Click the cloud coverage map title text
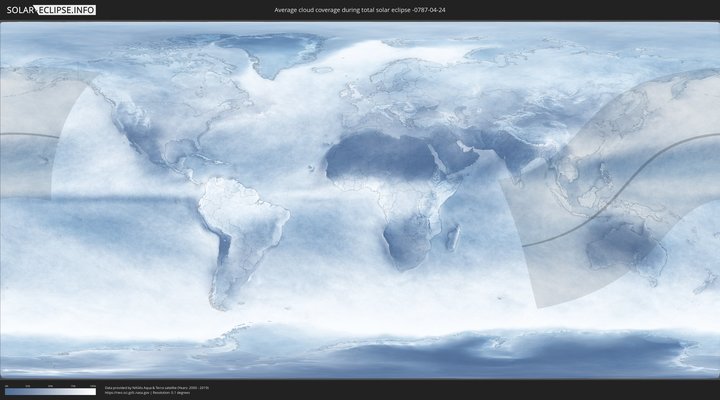 pyautogui.click(x=359, y=10)
